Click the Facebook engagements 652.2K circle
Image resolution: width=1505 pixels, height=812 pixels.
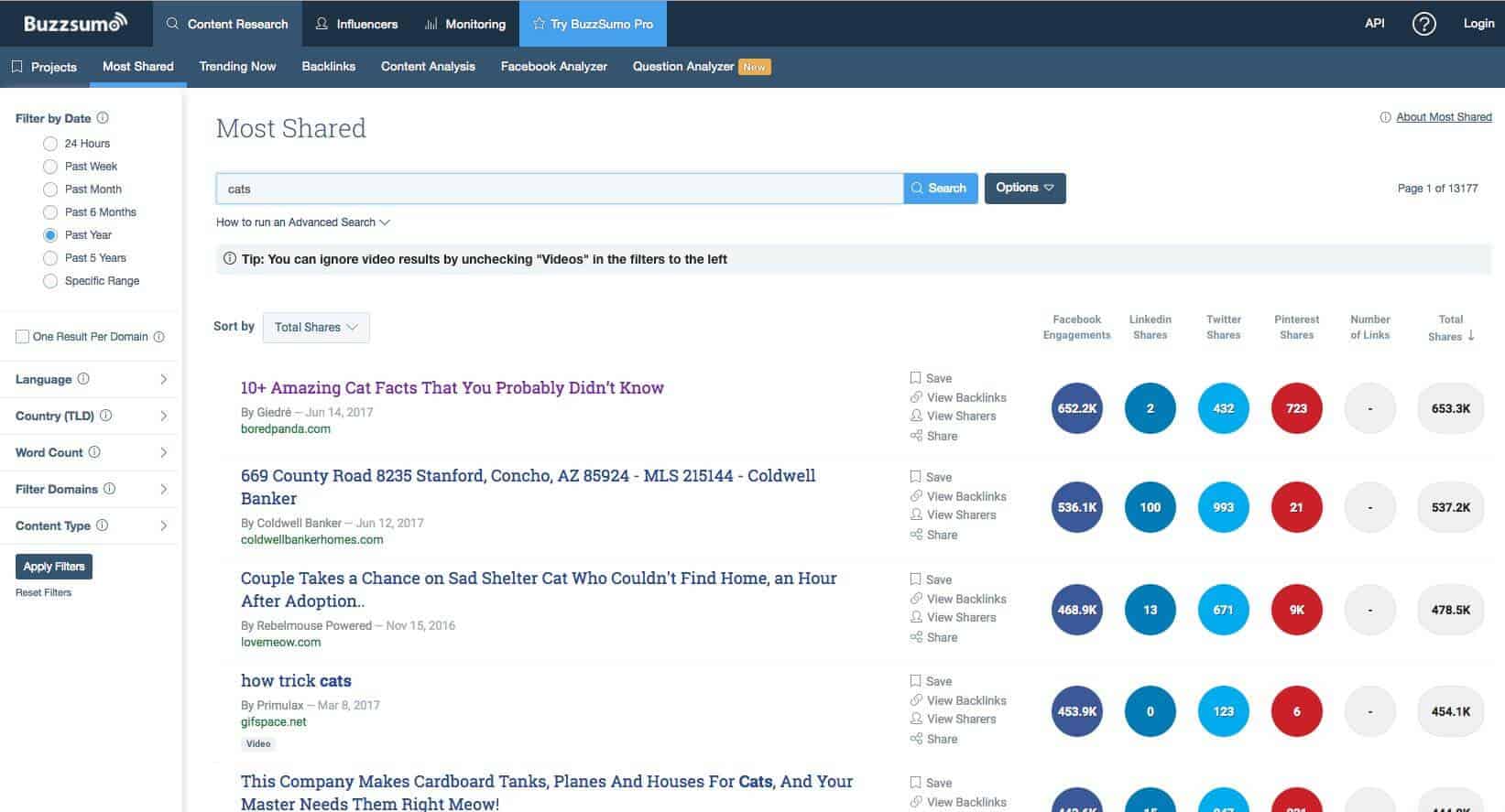(1077, 408)
